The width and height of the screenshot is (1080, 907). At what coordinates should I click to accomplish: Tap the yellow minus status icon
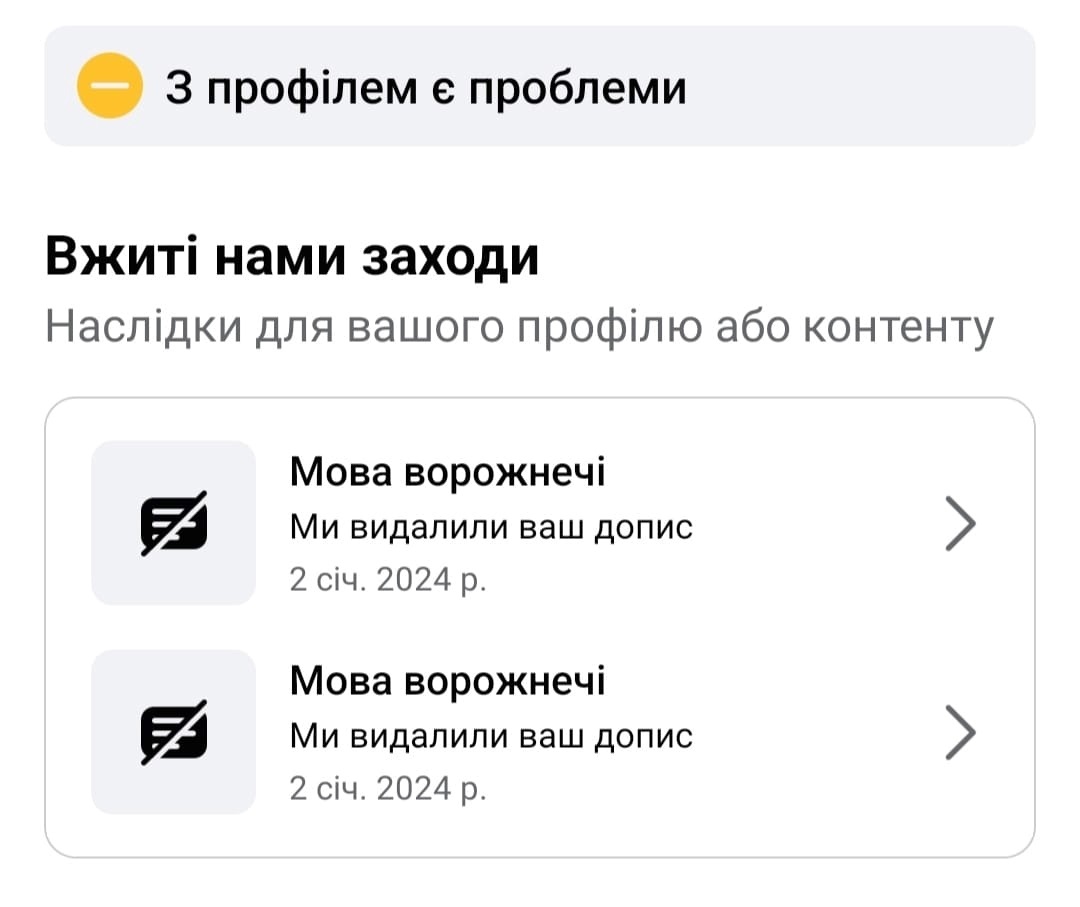point(108,86)
